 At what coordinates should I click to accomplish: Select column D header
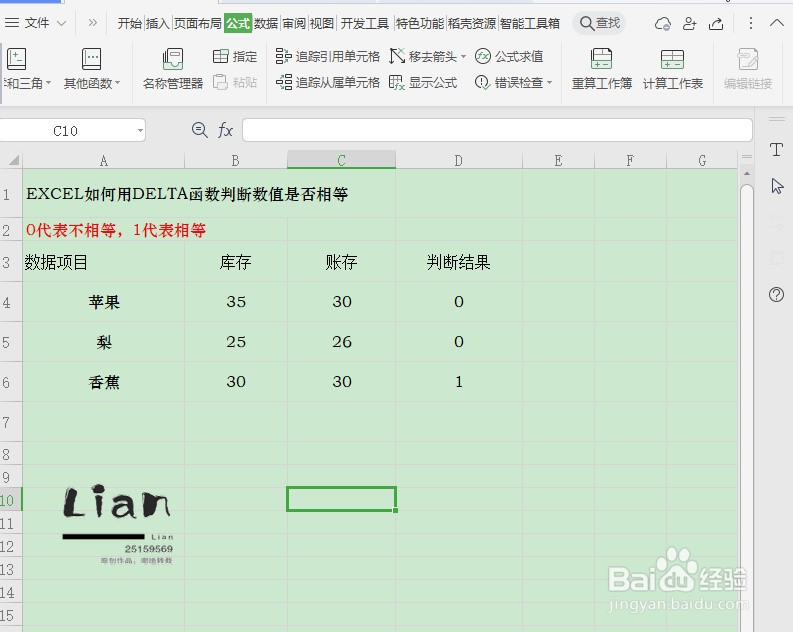[x=459, y=160]
